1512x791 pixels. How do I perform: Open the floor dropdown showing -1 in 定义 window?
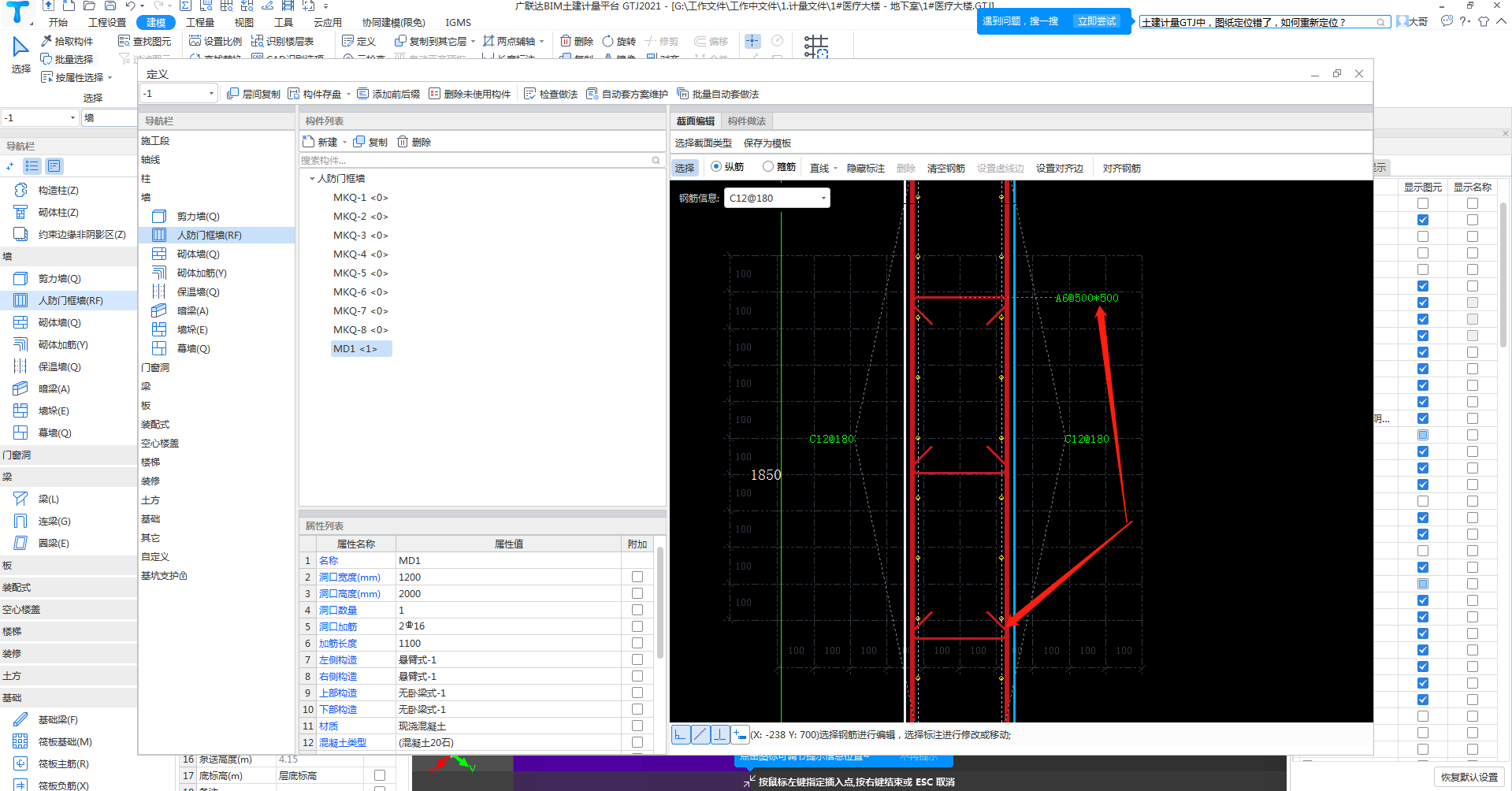179,93
